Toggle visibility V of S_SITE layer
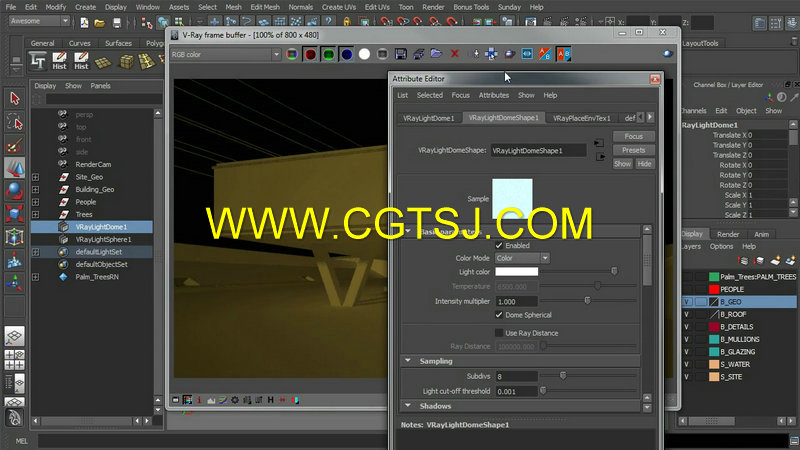 [687, 377]
